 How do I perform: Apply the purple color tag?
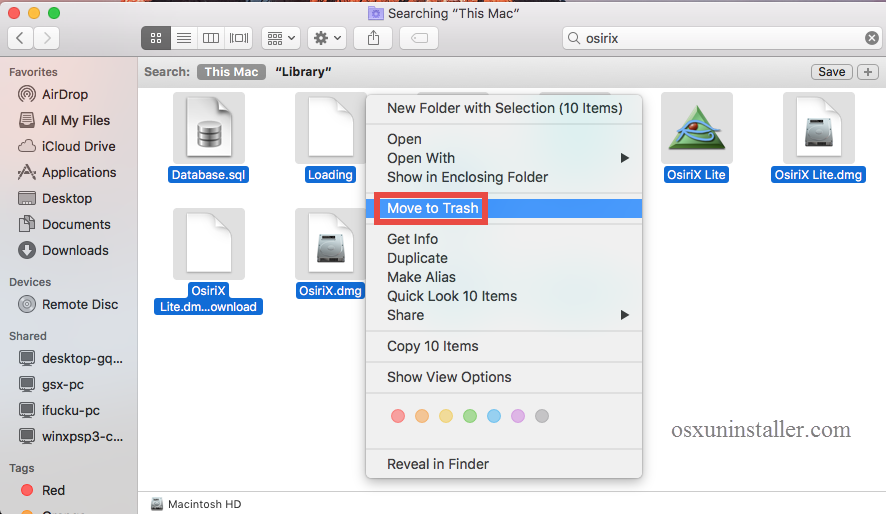pos(518,416)
